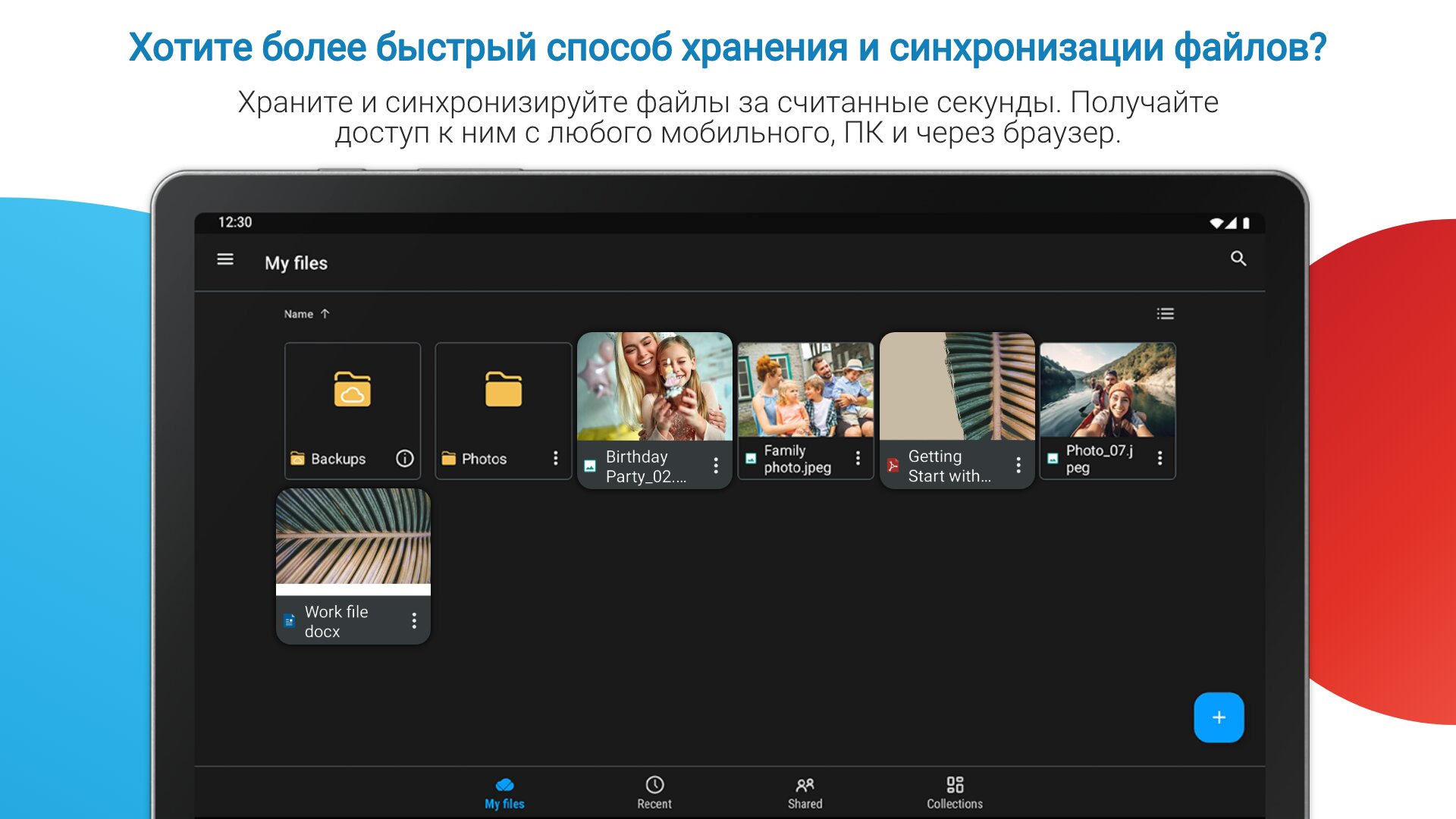The width and height of the screenshot is (1456, 819).
Task: Open the hamburger navigation menu
Action: coord(225,260)
